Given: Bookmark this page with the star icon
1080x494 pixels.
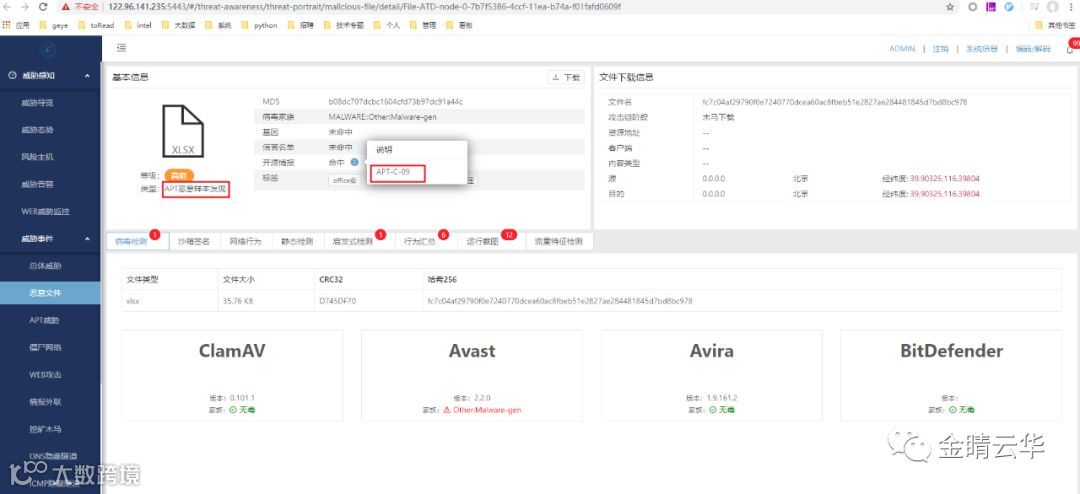Looking at the screenshot, I should (x=951, y=7).
